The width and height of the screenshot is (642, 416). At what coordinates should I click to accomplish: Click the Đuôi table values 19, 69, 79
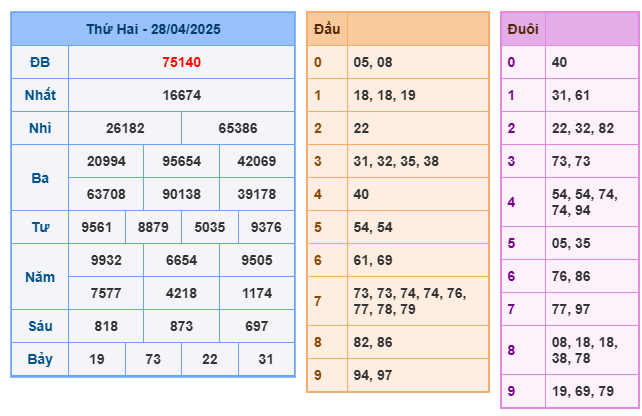(x=583, y=391)
